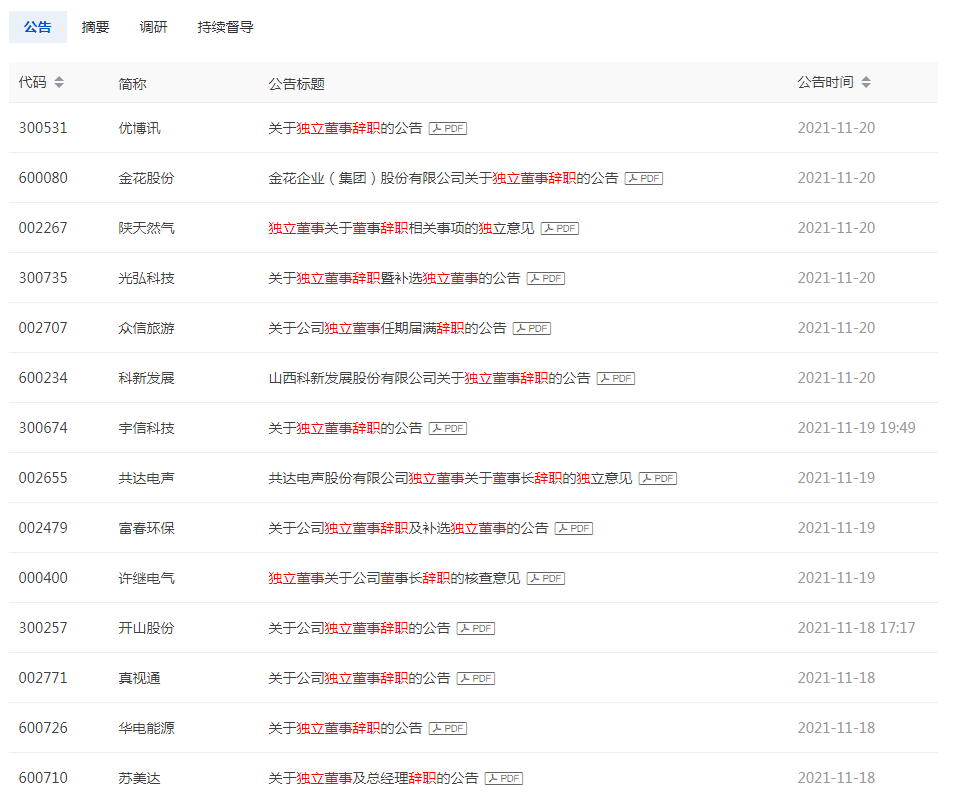Viewport: 955px width, 799px height.
Task: Open PDF icon for 优博讯 announcement
Action: tap(448, 128)
